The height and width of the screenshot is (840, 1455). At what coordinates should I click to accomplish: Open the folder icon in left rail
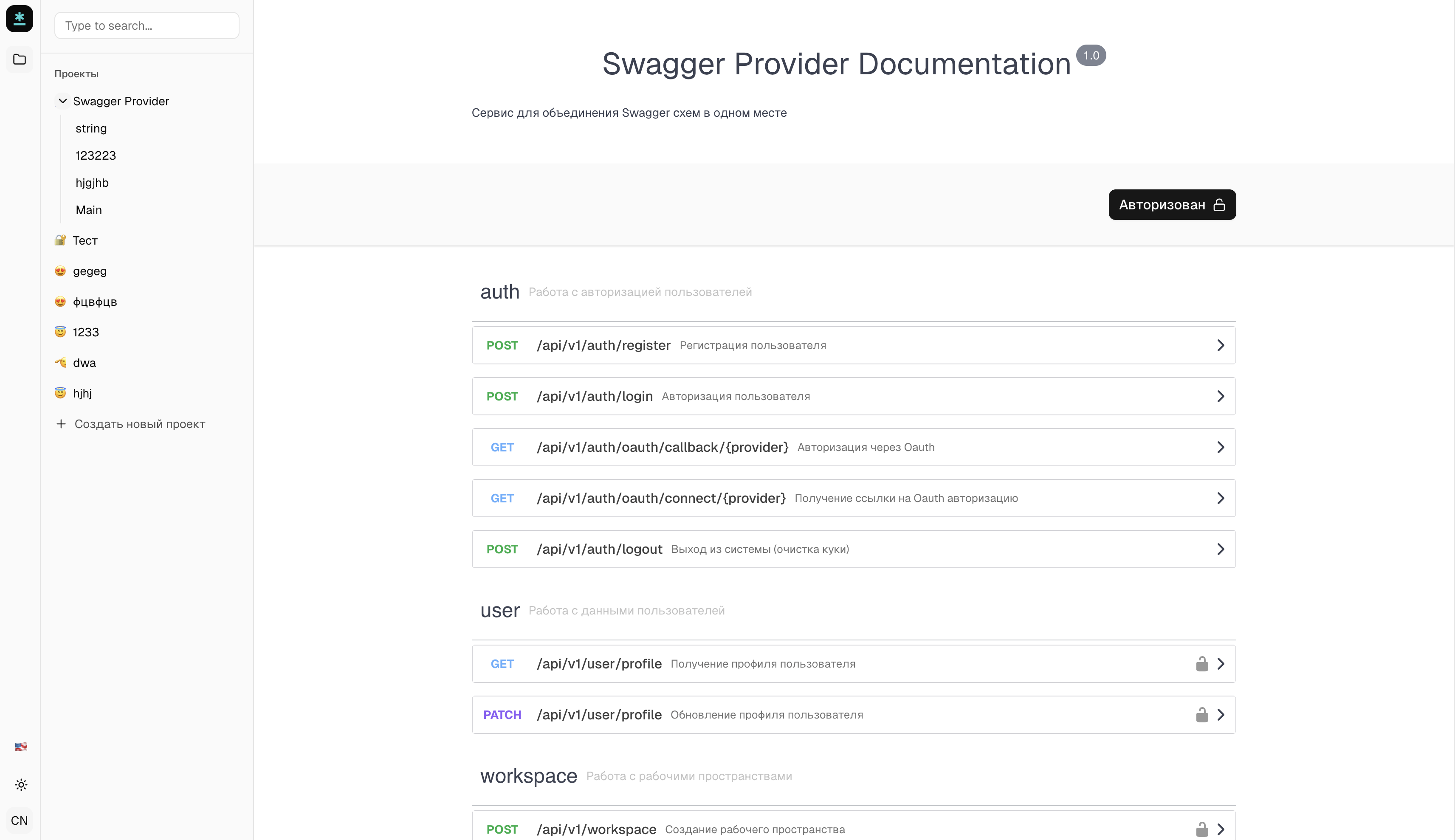pyautogui.click(x=20, y=59)
